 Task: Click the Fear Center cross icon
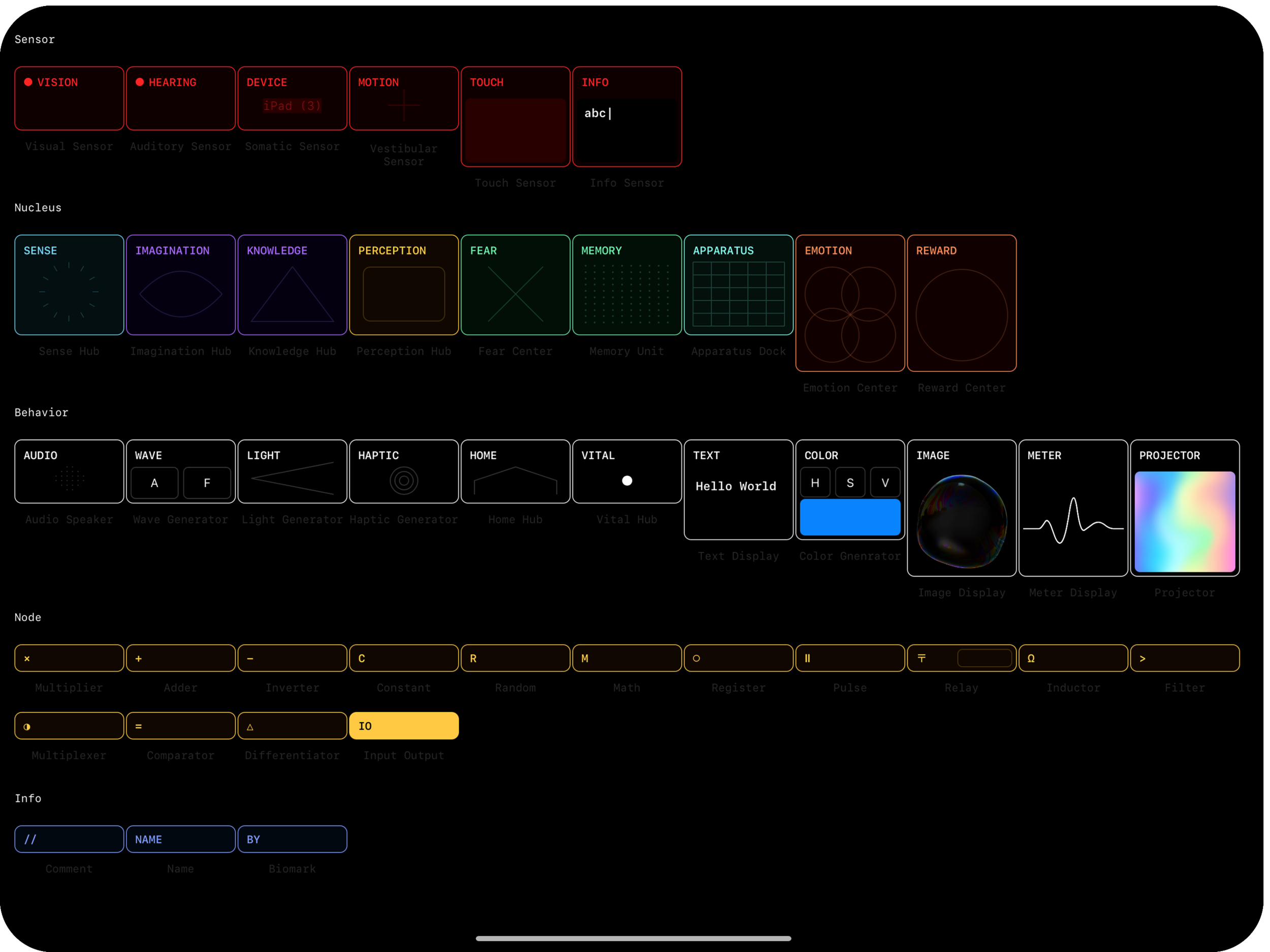click(x=515, y=294)
